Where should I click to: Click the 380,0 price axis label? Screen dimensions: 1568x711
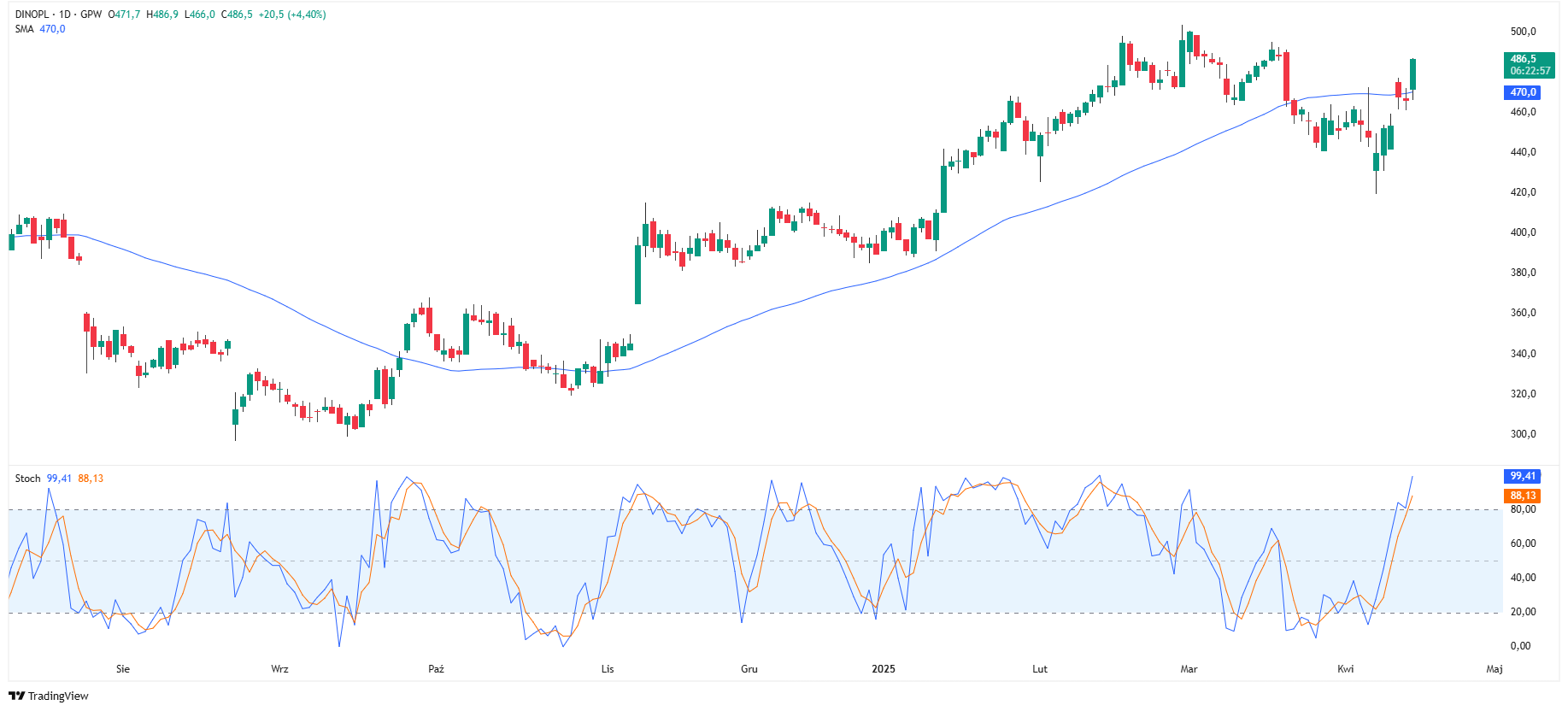1523,273
